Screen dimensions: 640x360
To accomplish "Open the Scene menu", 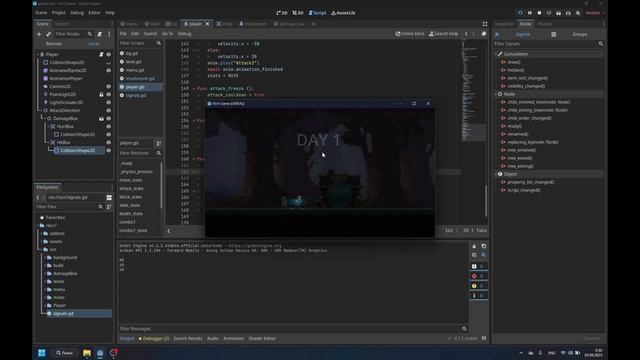I will 41,13.
